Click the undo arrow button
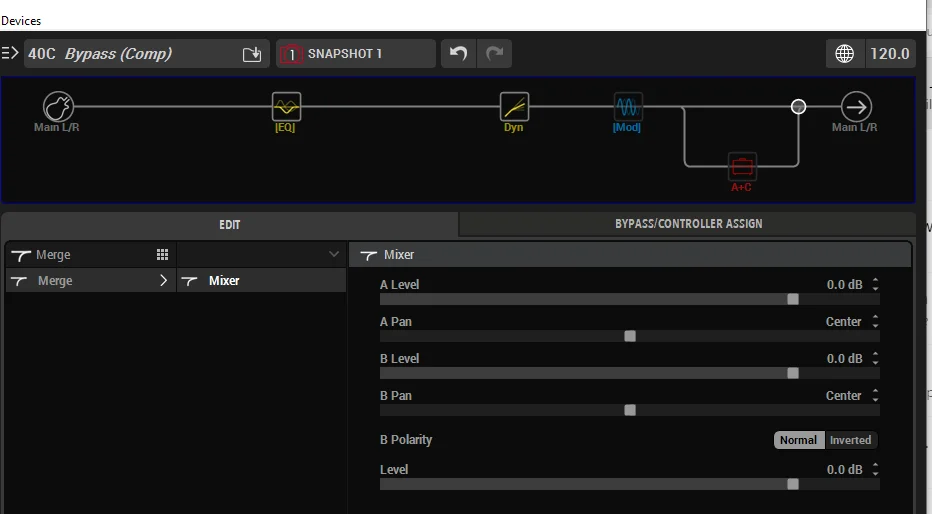This screenshot has height=514, width=932. (x=458, y=54)
